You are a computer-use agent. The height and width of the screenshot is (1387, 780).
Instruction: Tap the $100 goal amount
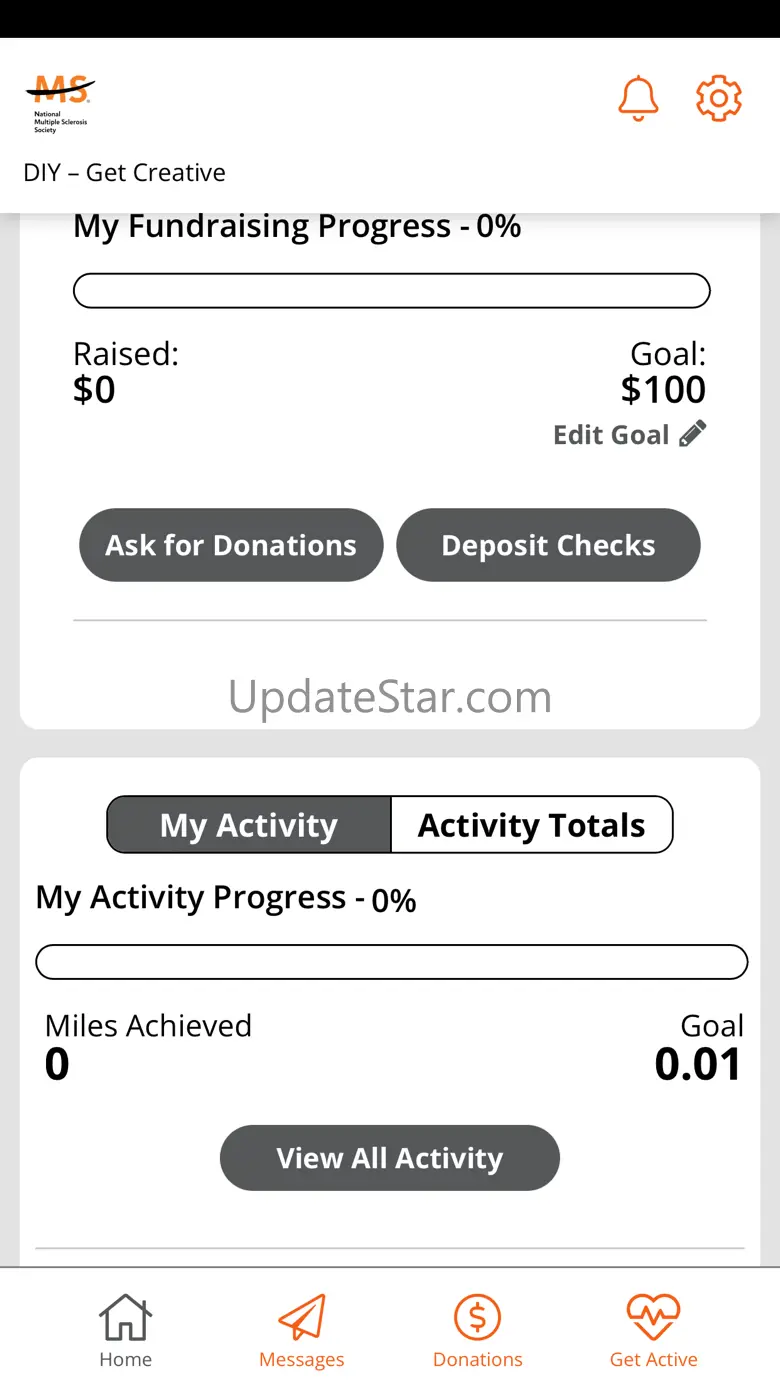pyautogui.click(x=663, y=390)
